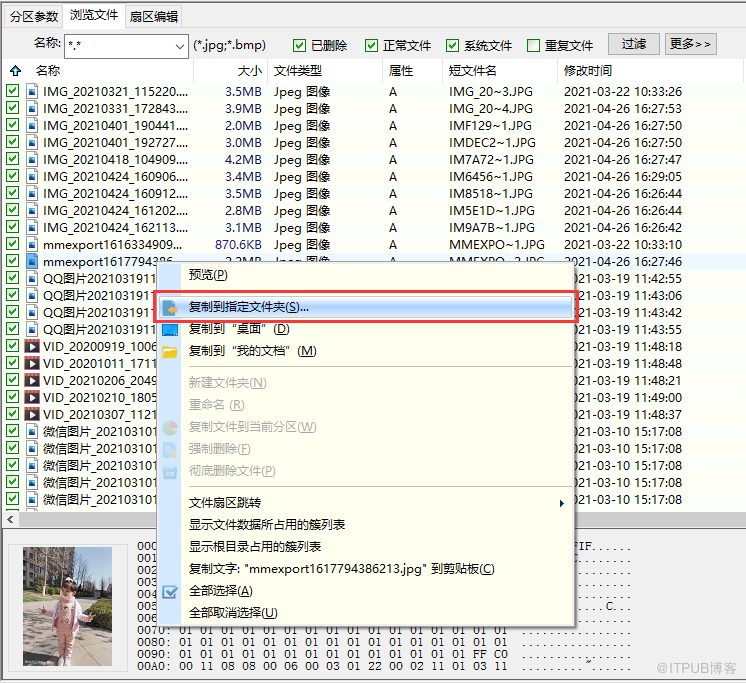Click copy-to-folder icon in context menu
This screenshot has width=746, height=683.
coord(170,308)
